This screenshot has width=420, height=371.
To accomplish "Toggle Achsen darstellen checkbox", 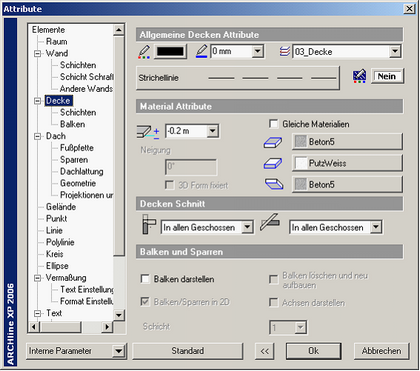I will point(274,302).
